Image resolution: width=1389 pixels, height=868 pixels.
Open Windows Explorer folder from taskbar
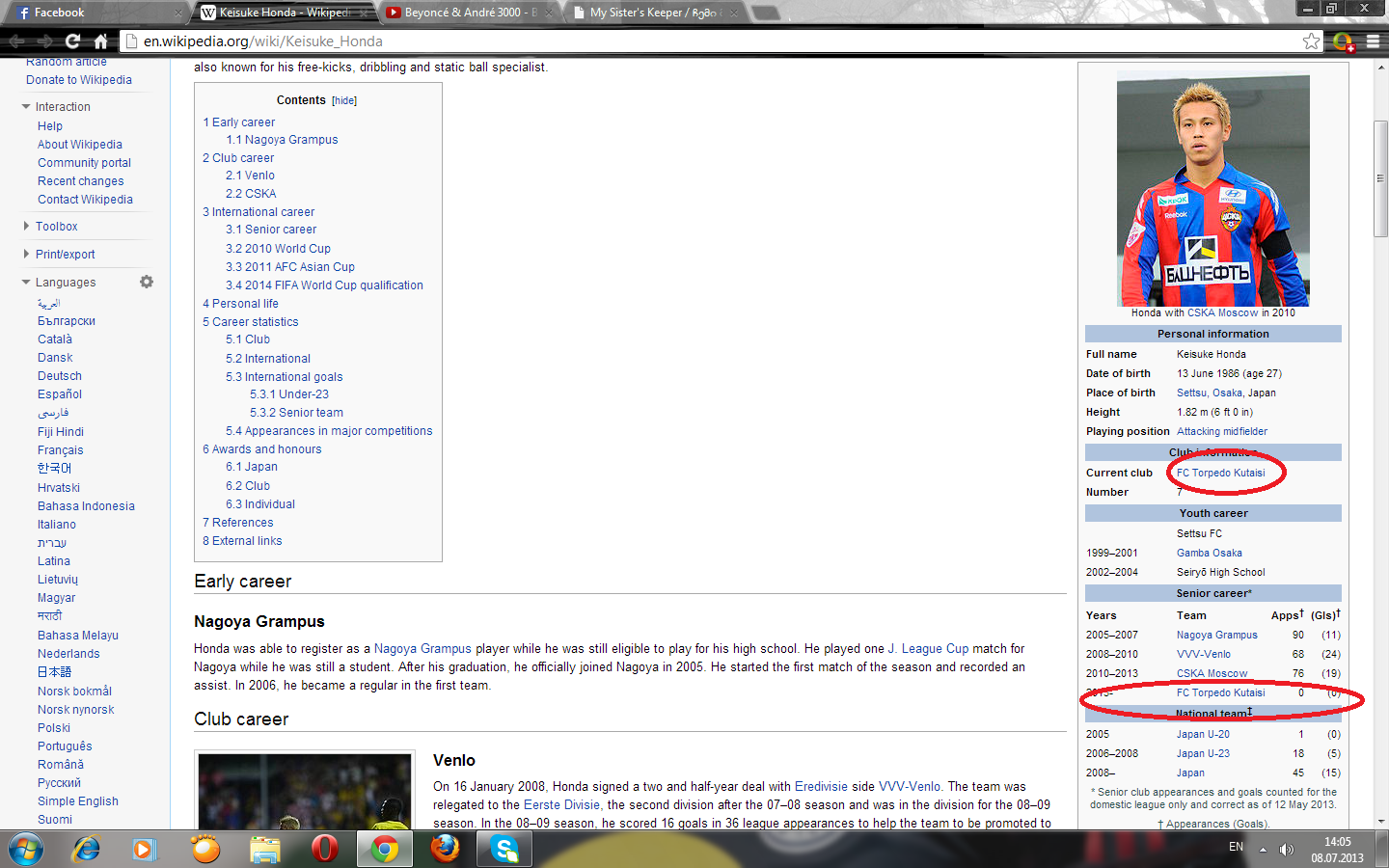click(264, 849)
